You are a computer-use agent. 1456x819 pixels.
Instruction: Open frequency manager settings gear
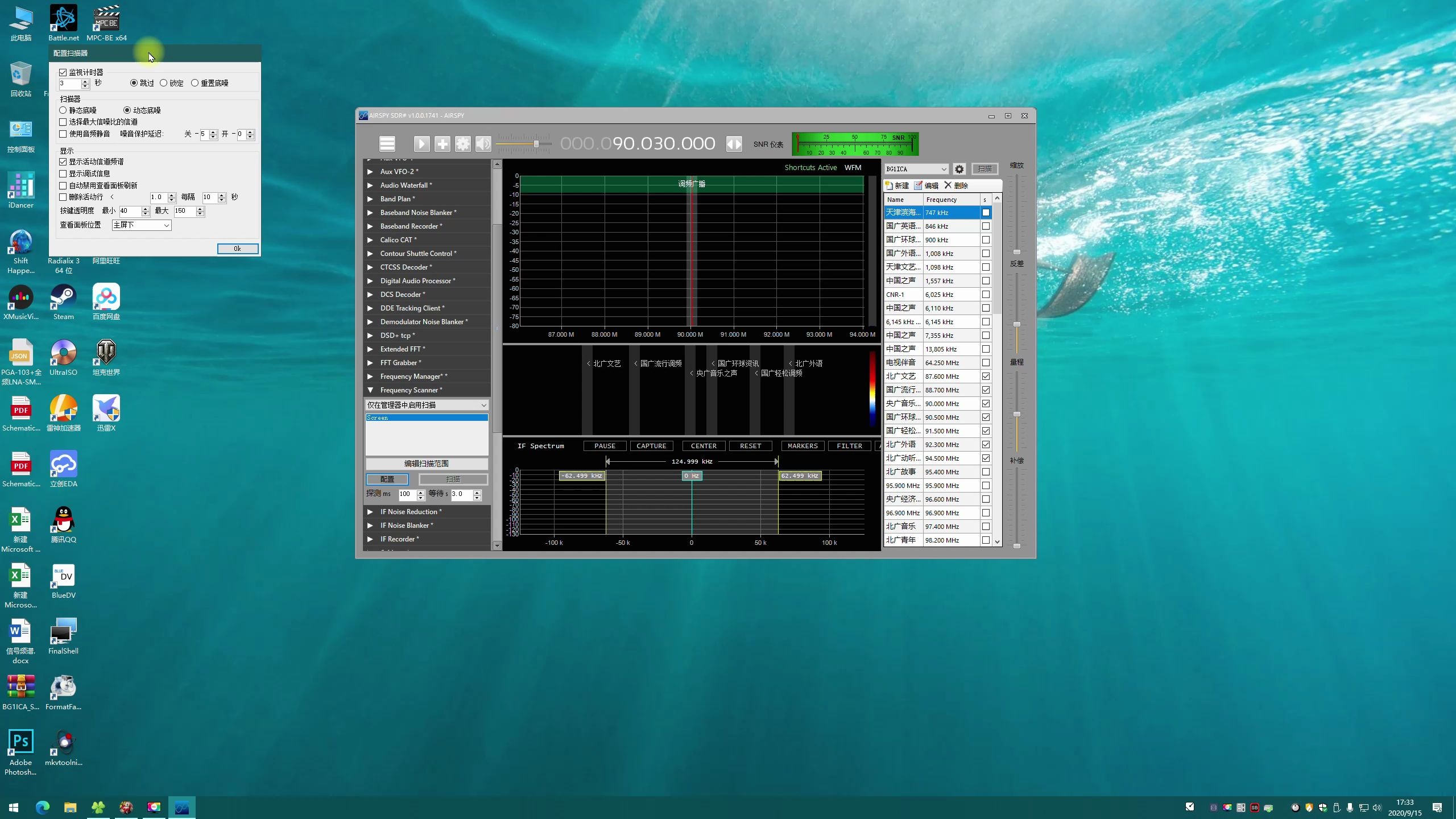pos(959,169)
